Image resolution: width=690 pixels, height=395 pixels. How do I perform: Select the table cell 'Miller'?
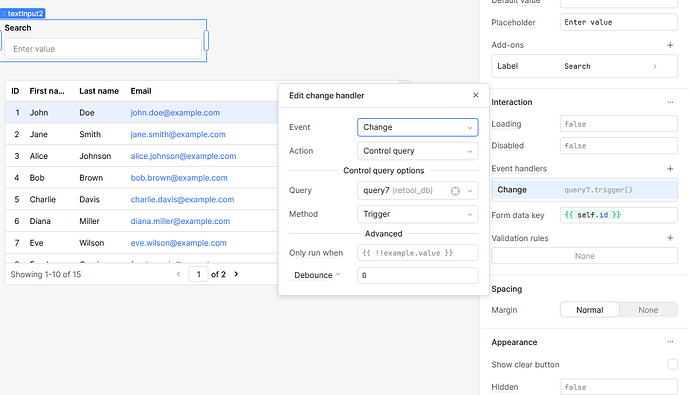tap(89, 221)
